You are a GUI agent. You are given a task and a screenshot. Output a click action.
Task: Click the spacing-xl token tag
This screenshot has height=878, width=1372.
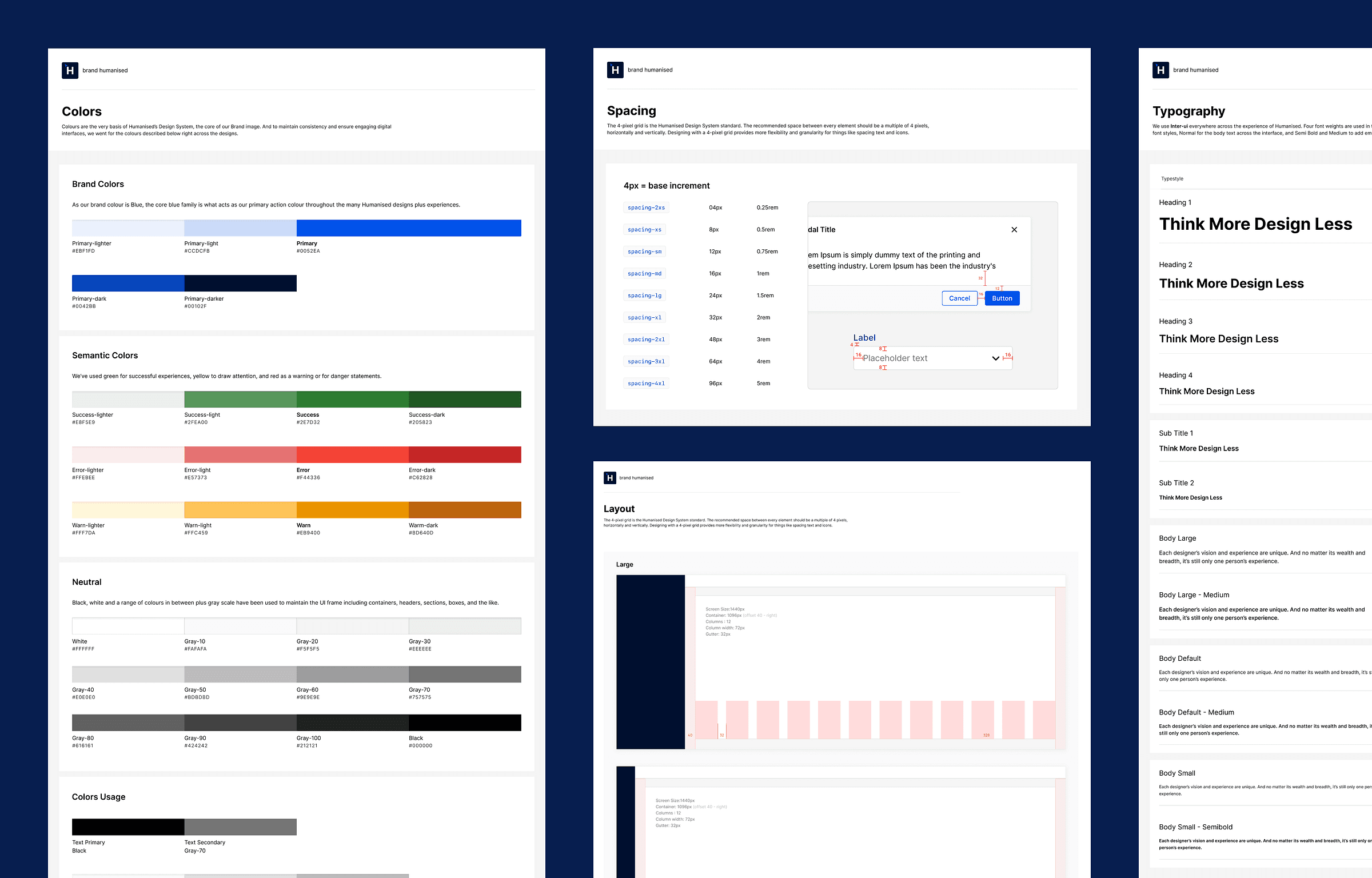click(x=644, y=317)
